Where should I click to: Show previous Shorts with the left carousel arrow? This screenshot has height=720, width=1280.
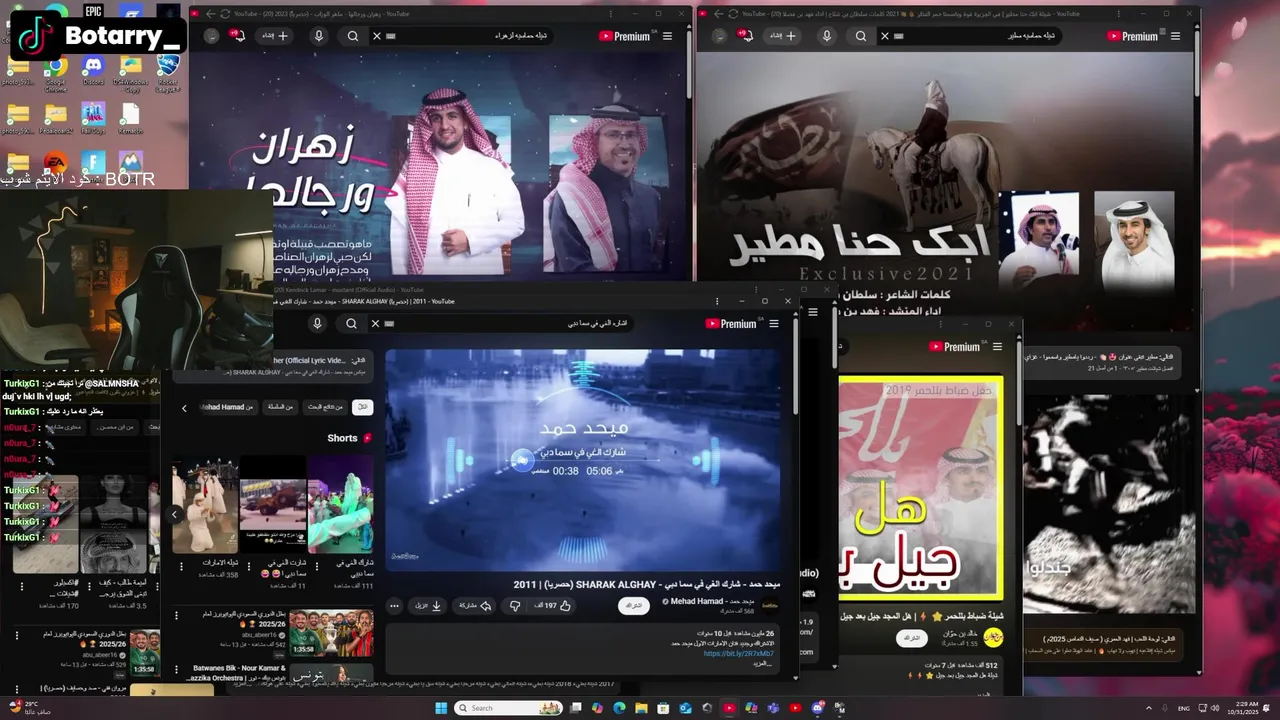[174, 514]
